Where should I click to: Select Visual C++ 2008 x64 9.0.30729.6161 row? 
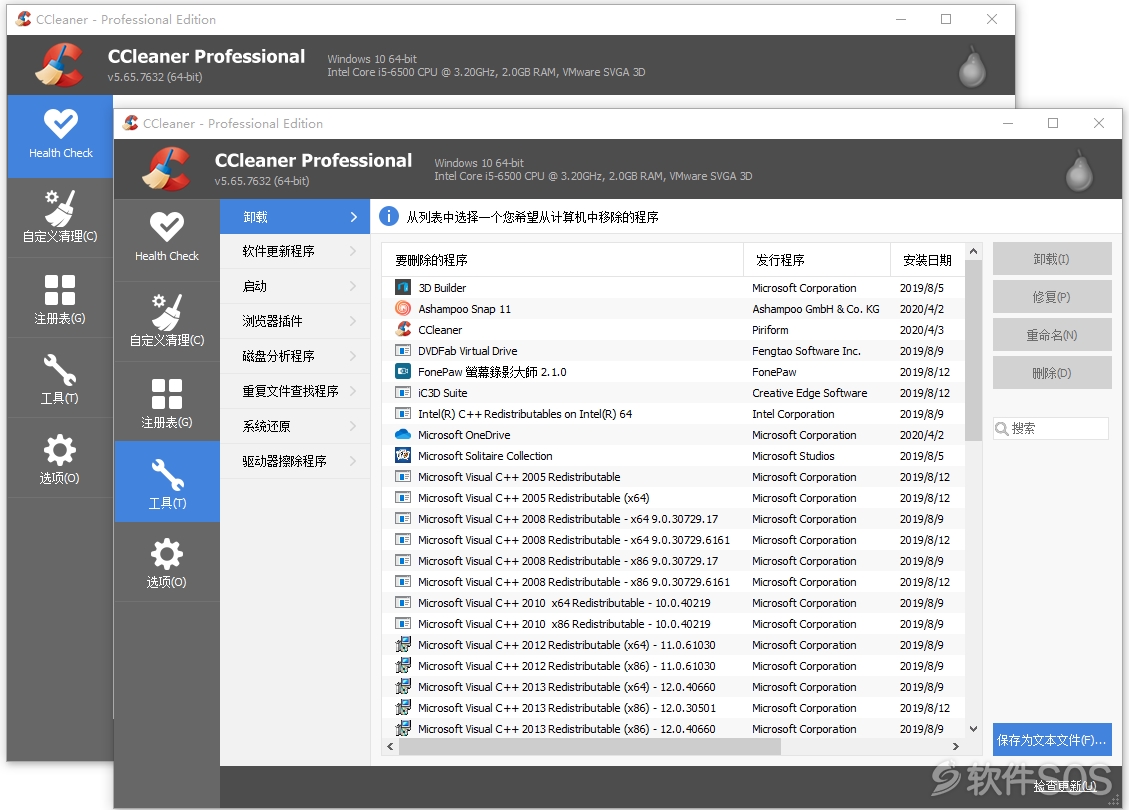click(x=673, y=540)
